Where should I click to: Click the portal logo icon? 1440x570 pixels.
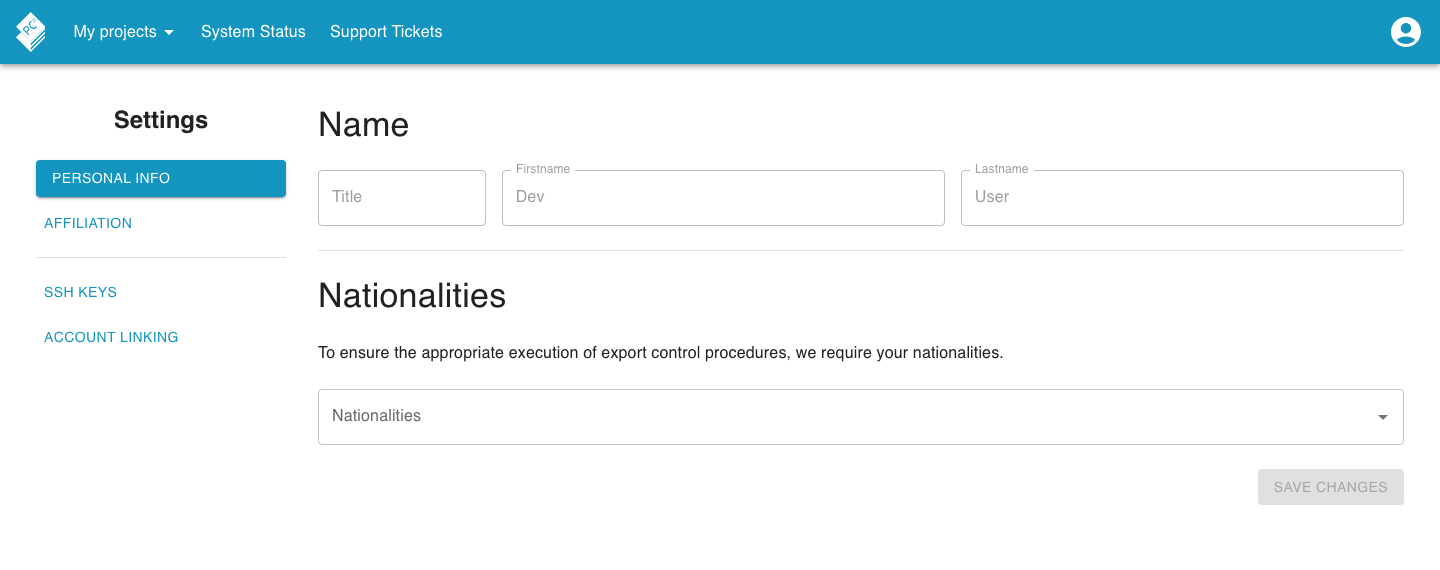(31, 32)
